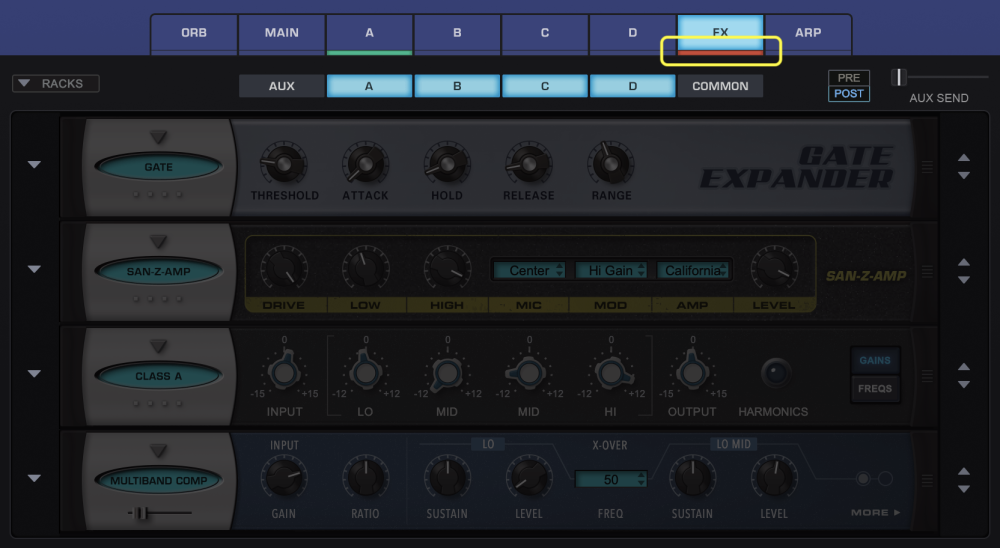1000x548 pixels.
Task: Toggle the GATE effect on or off
Action: [159, 167]
